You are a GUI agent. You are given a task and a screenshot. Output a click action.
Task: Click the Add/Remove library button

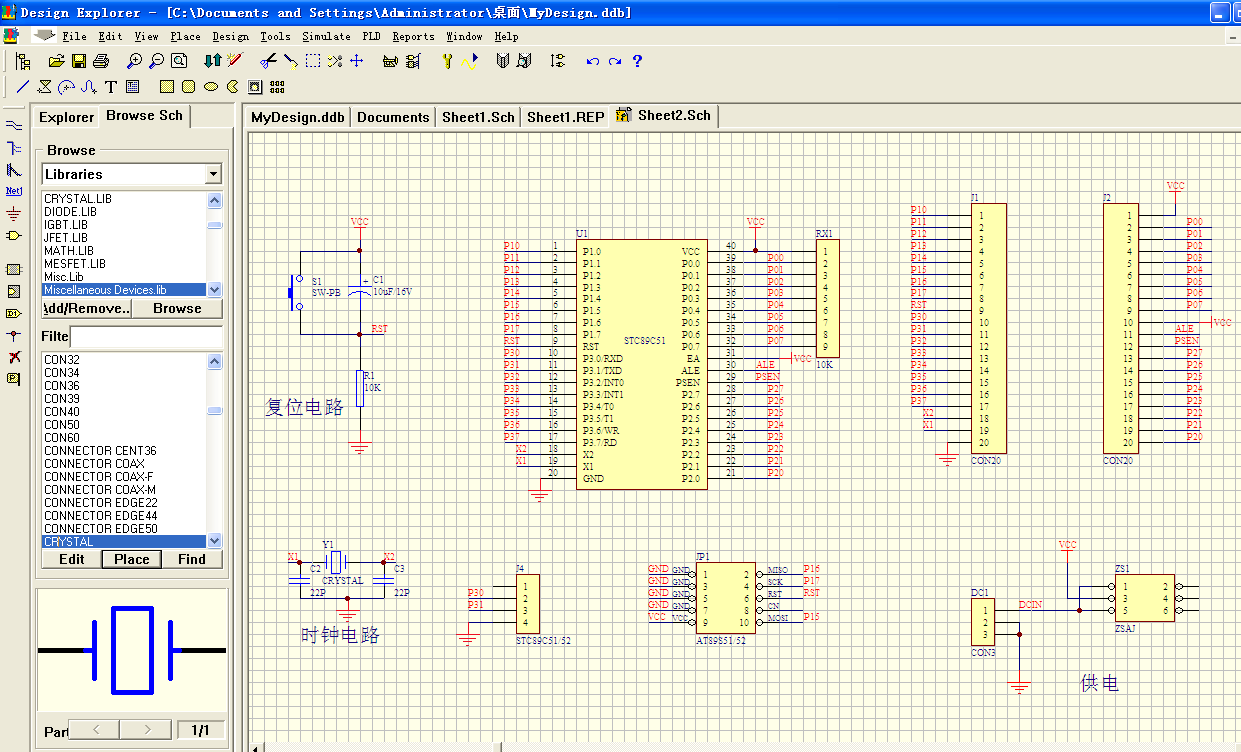click(87, 308)
